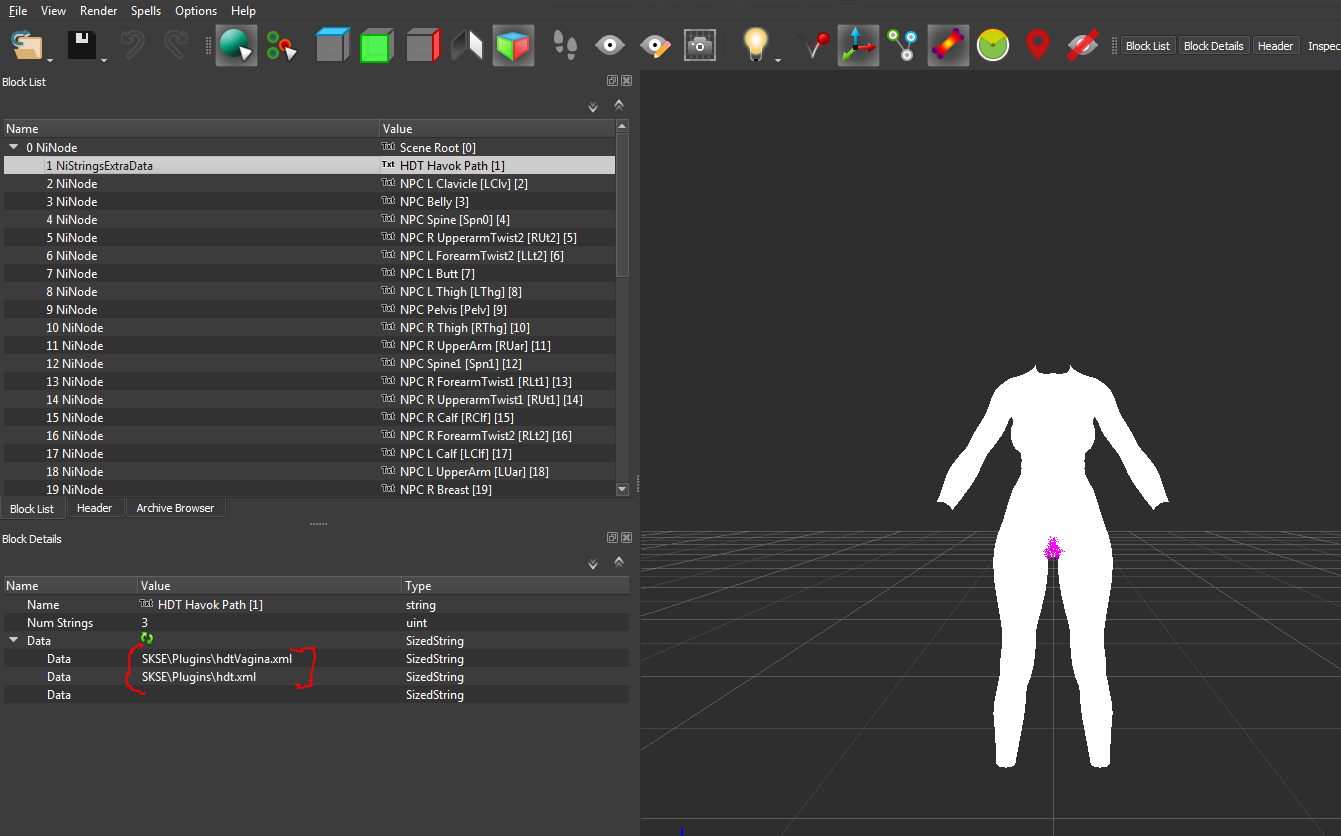Click Block Details expand-all double chevron down
This screenshot has width=1341, height=836.
click(593, 564)
